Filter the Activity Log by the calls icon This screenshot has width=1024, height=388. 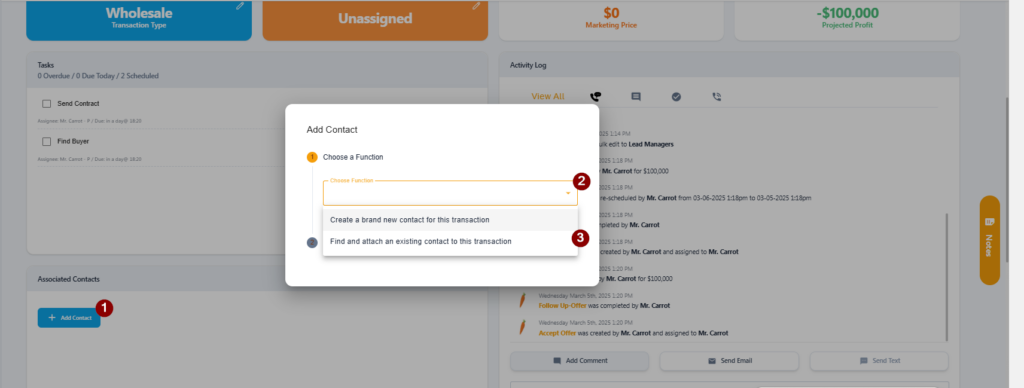click(595, 97)
